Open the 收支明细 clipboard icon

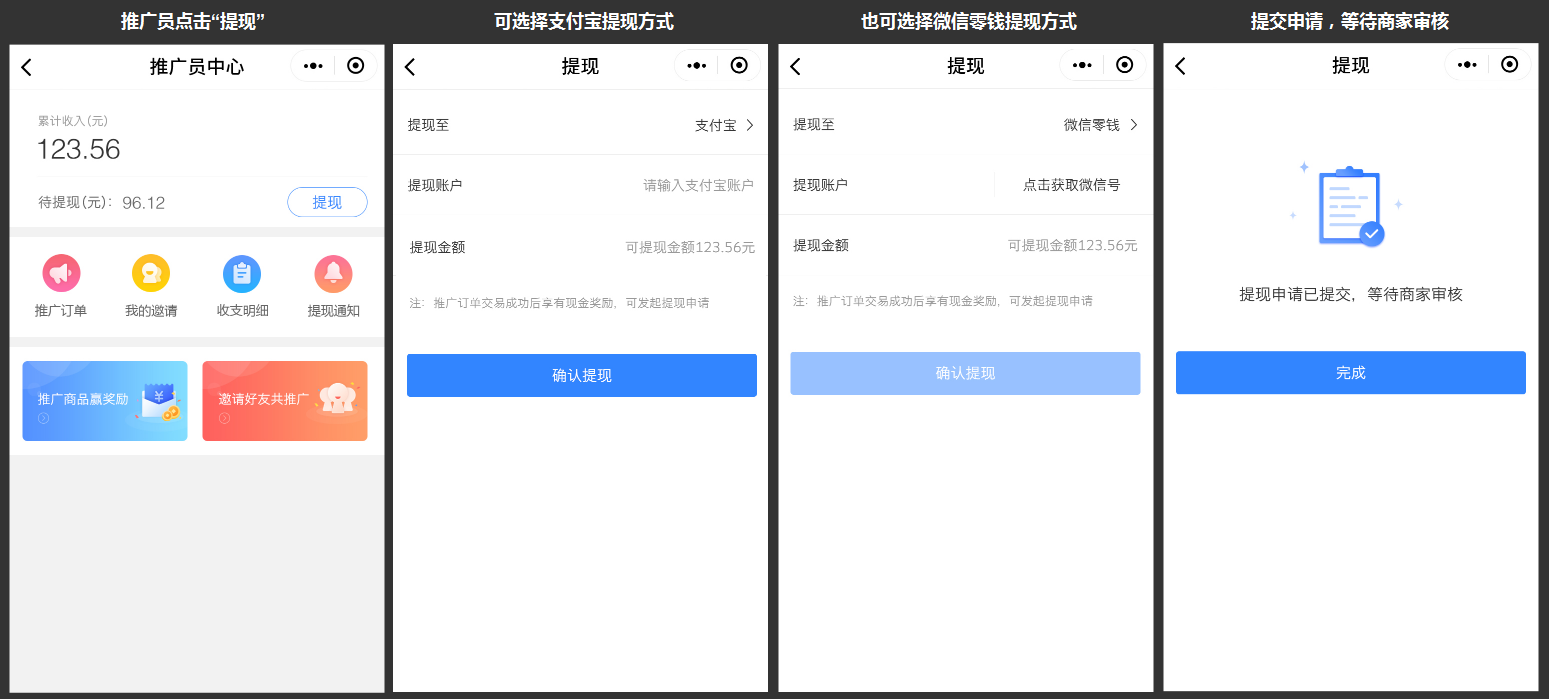242,273
